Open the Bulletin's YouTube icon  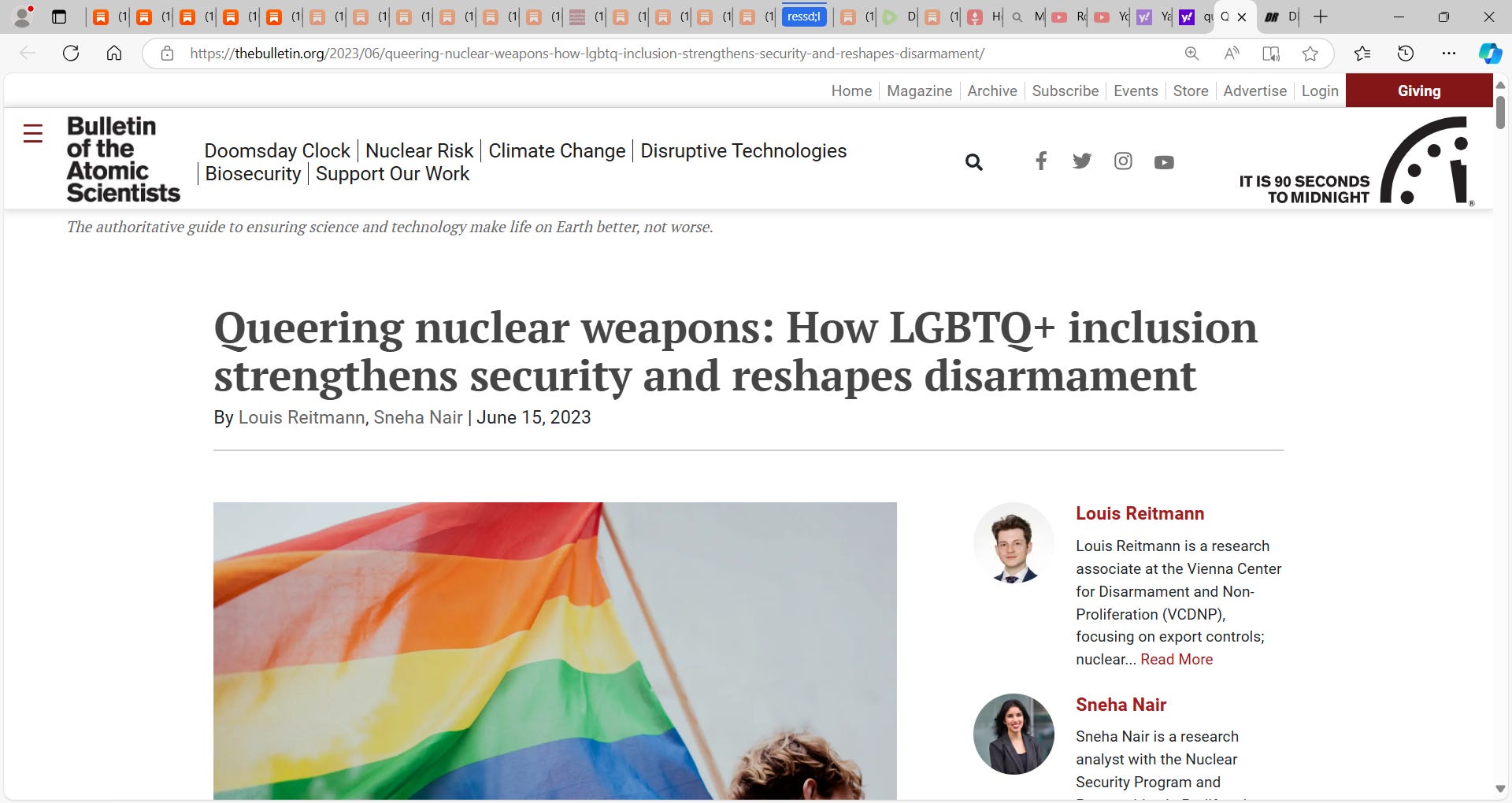(1164, 162)
